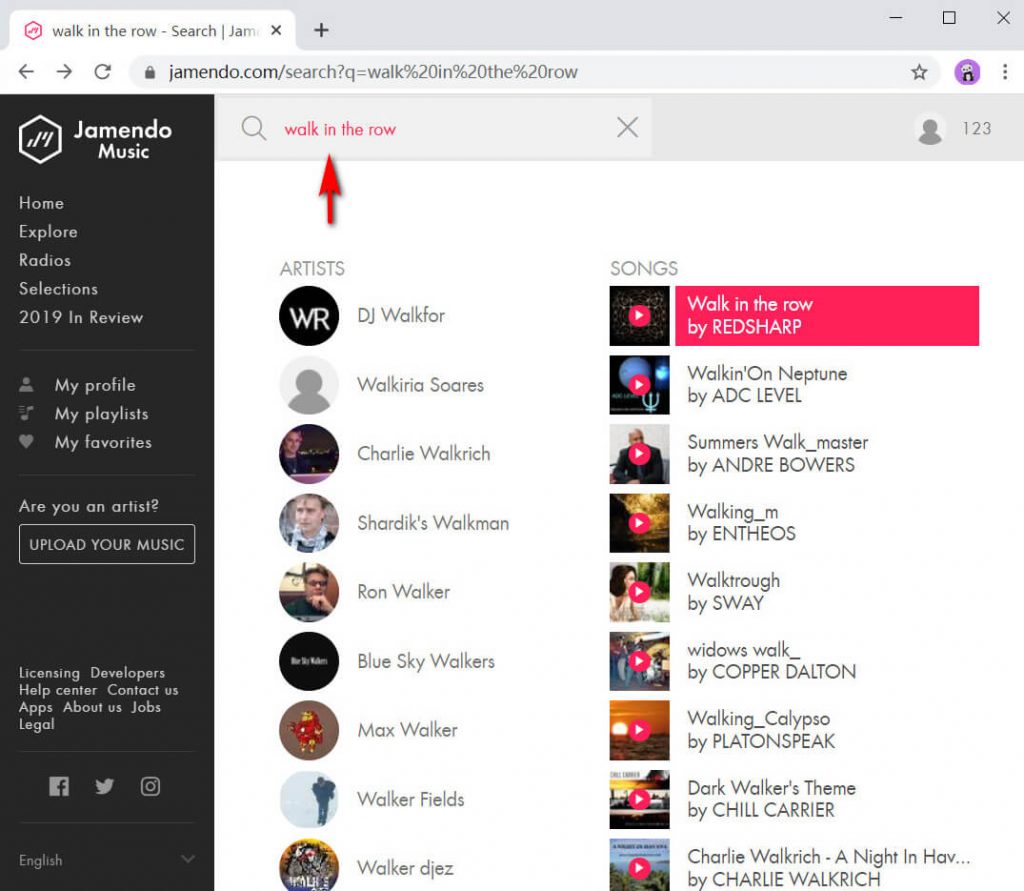Open the Twitter icon link
Viewport: 1024px width, 891px height.
coord(104,786)
